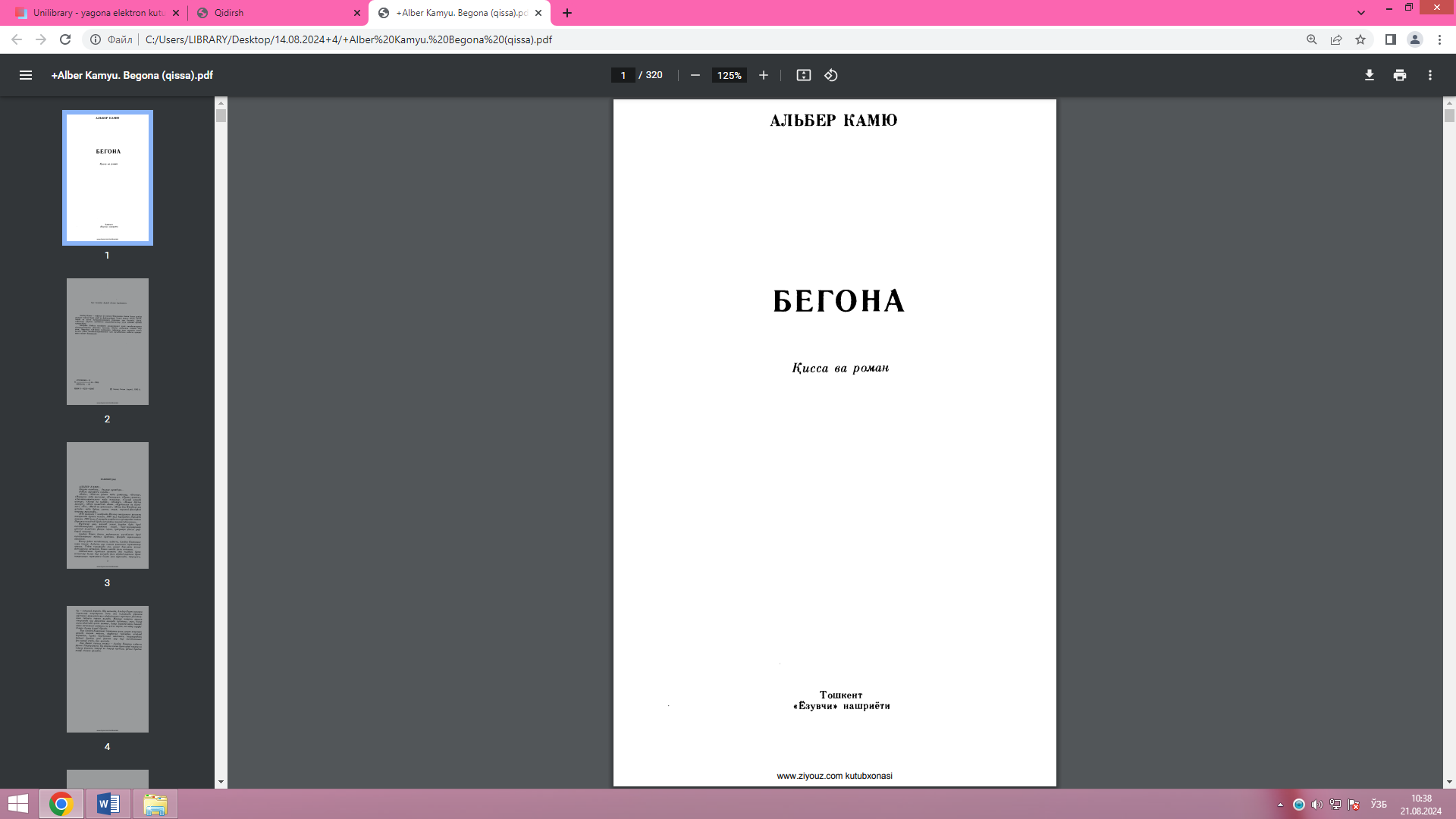Click document scrollbar down arrow
This screenshot has width=1456, height=819.
point(1449,782)
